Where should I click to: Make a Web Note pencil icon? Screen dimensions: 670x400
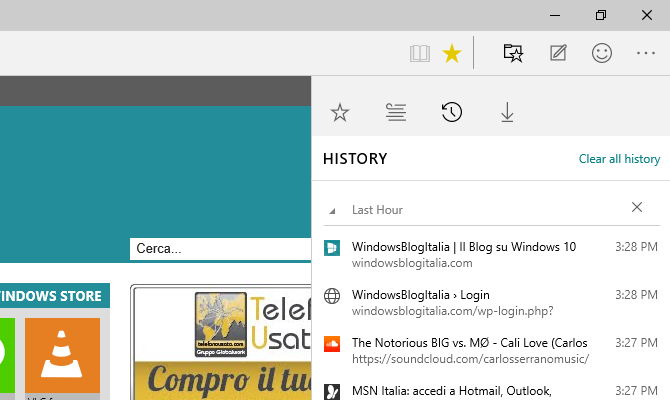pyautogui.click(x=558, y=53)
